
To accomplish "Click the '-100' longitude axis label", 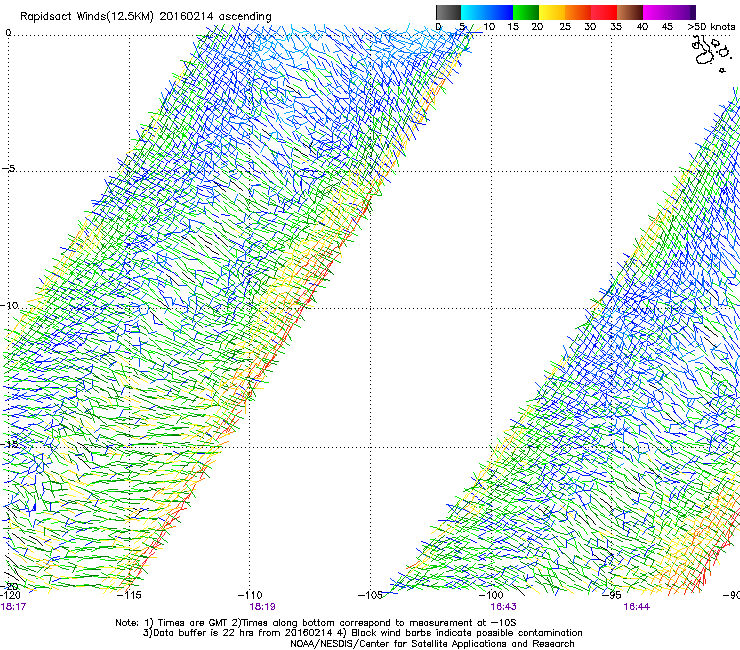I will (x=491, y=595).
